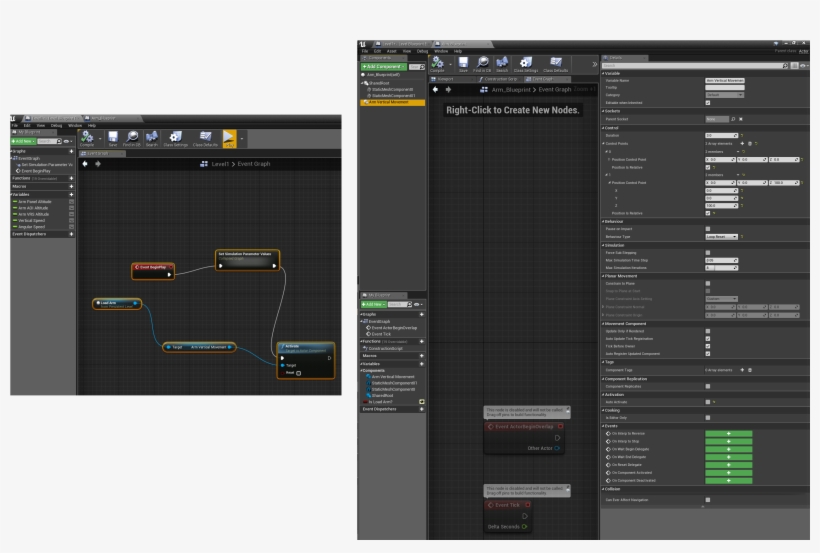Viewport: 820px width, 553px height.
Task: Click Save icon in Arm_Blueprint editor toolbar
Action: (x=463, y=64)
